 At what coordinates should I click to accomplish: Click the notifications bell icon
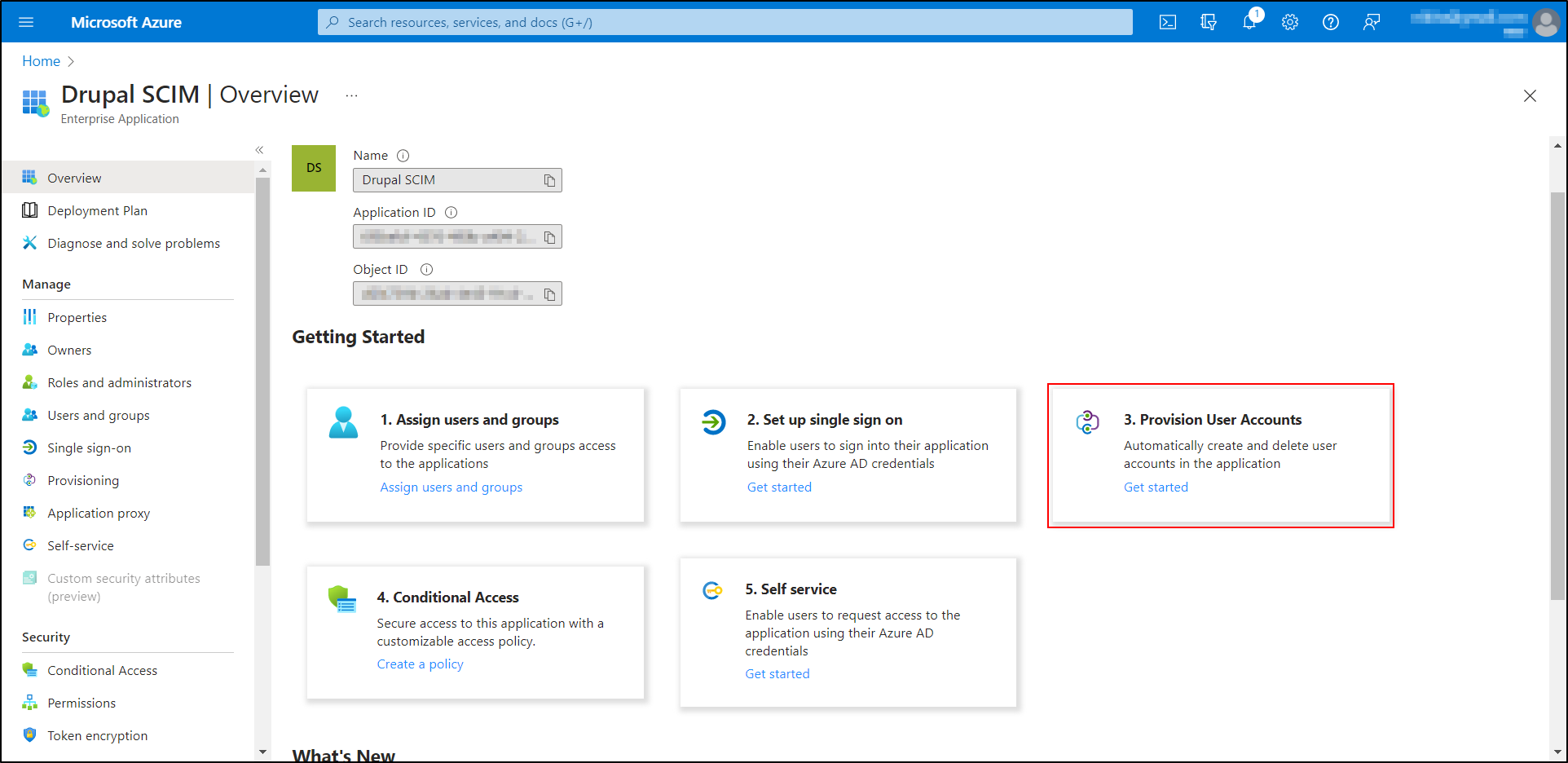1249,22
